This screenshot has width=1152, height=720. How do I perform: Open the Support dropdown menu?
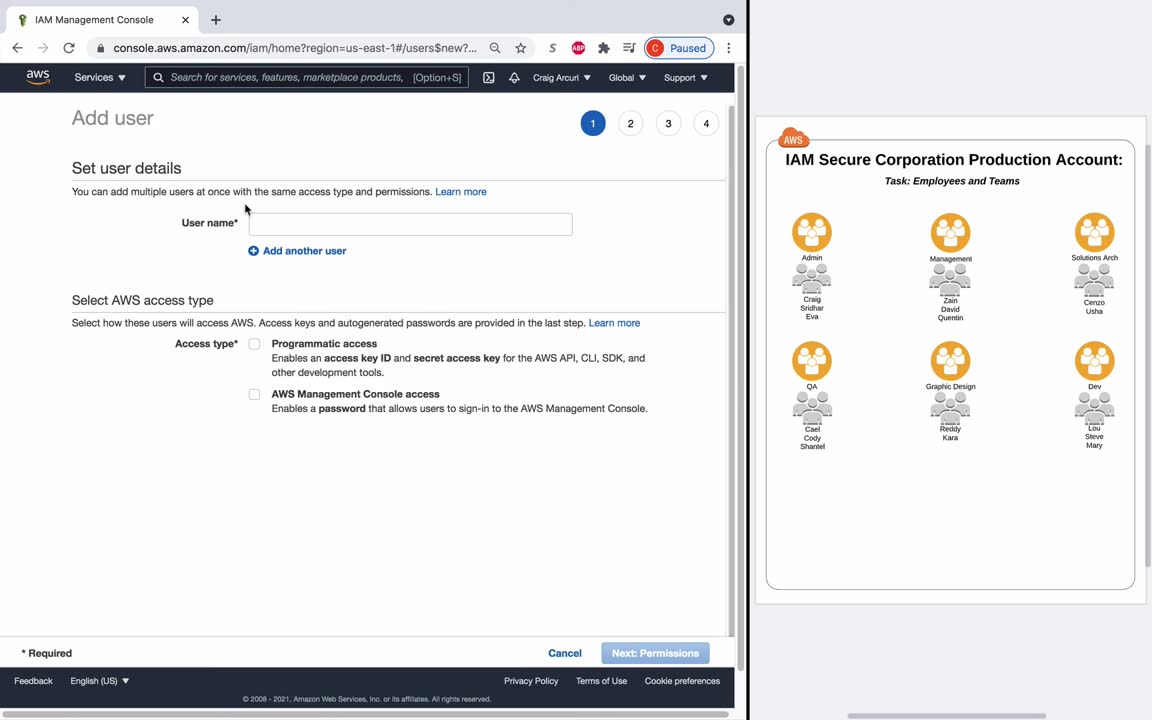tap(686, 77)
